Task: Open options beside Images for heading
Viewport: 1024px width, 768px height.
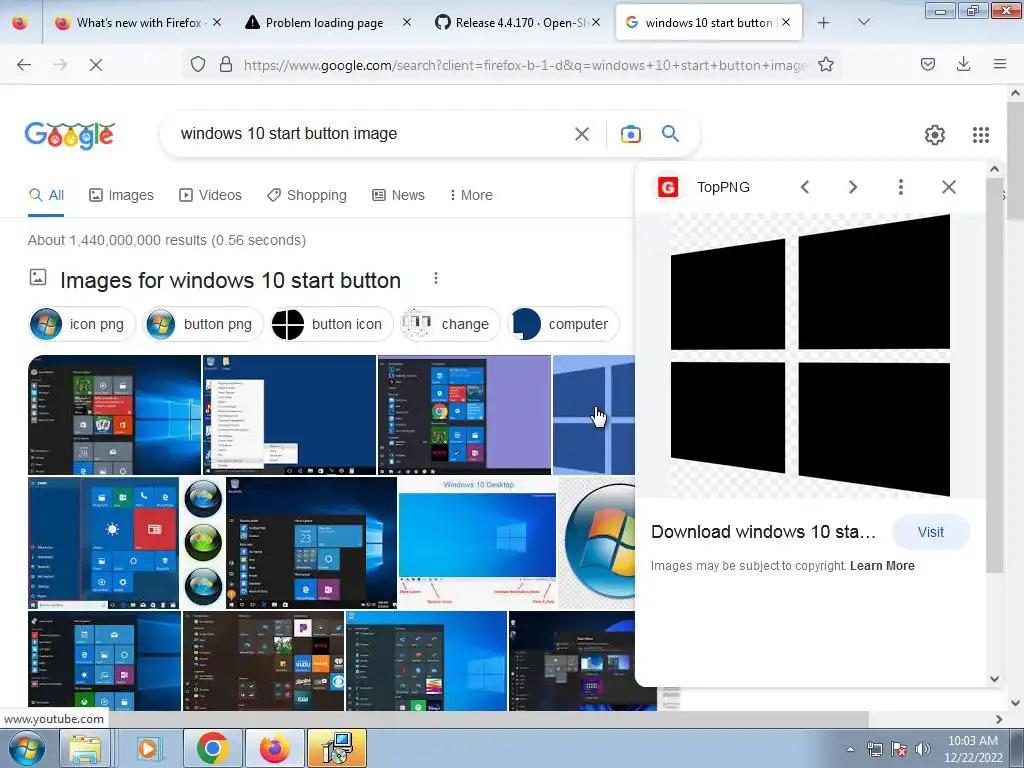Action: coord(436,279)
